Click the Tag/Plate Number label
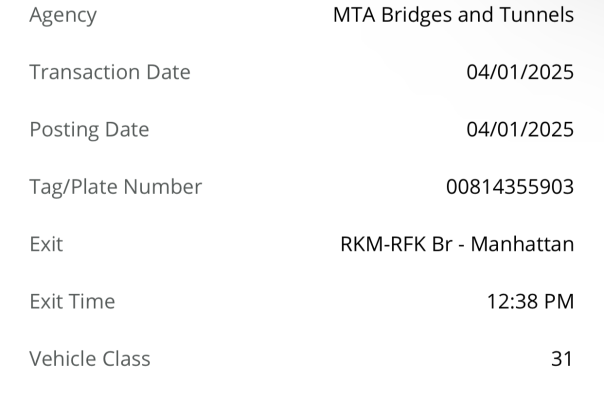This screenshot has width=604, height=400. coord(116,187)
